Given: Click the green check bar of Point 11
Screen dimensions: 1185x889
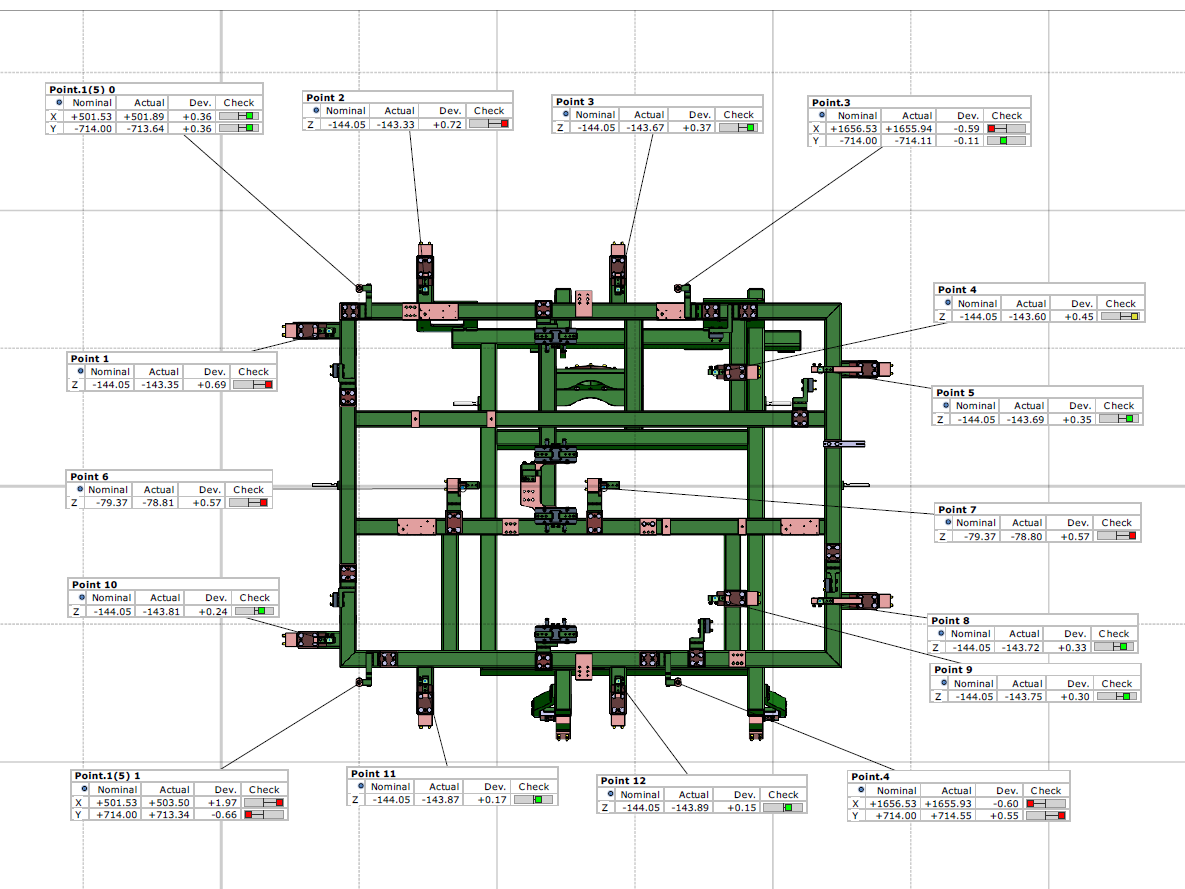Looking at the screenshot, I should pos(533,800).
